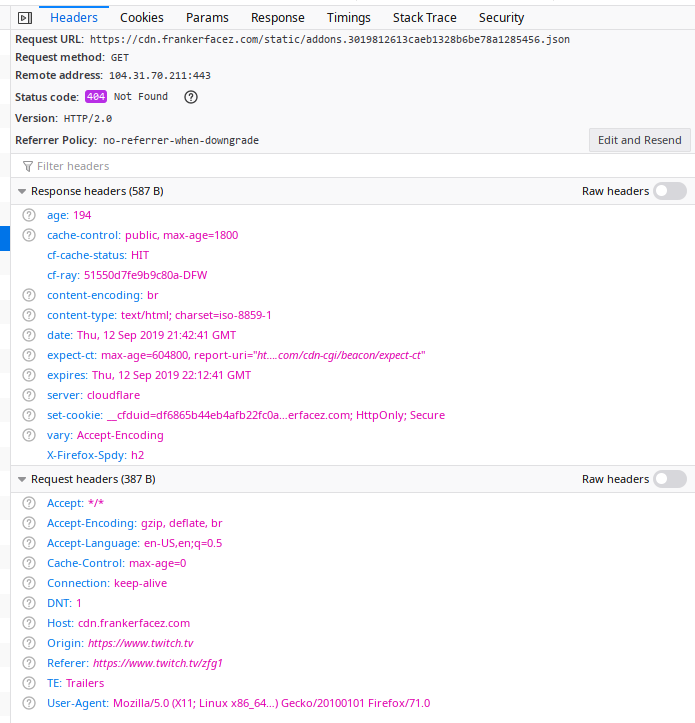Click the Referrer Policy no-referrer-when-downgrade value
The height and width of the screenshot is (723, 695).
(181, 140)
